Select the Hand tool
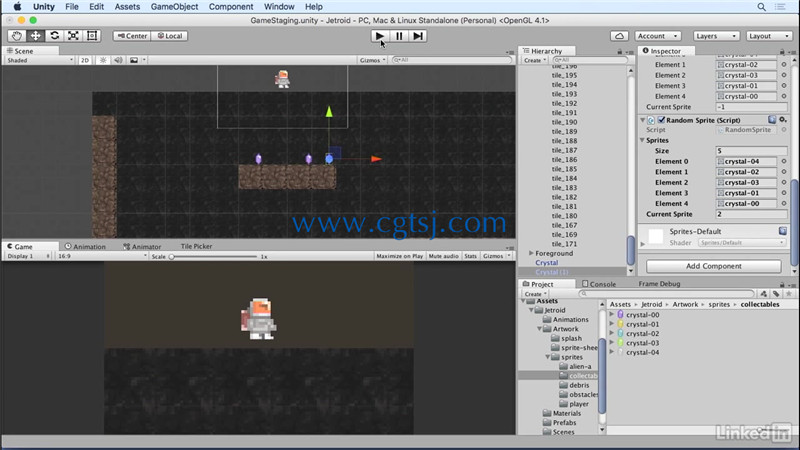 pos(16,36)
